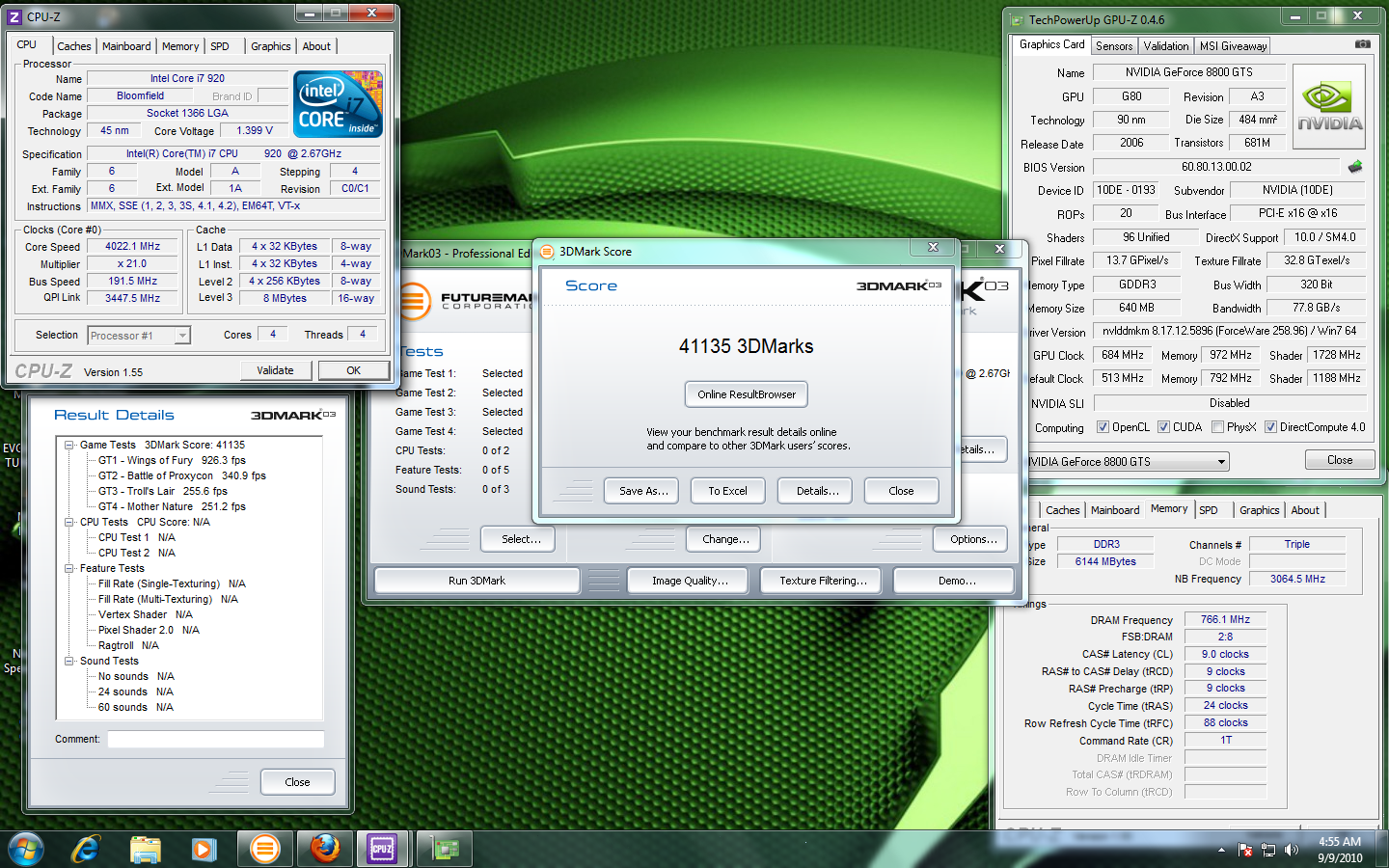Show hidden system tray icons
This screenshot has width=1389, height=868.
pos(1221,850)
